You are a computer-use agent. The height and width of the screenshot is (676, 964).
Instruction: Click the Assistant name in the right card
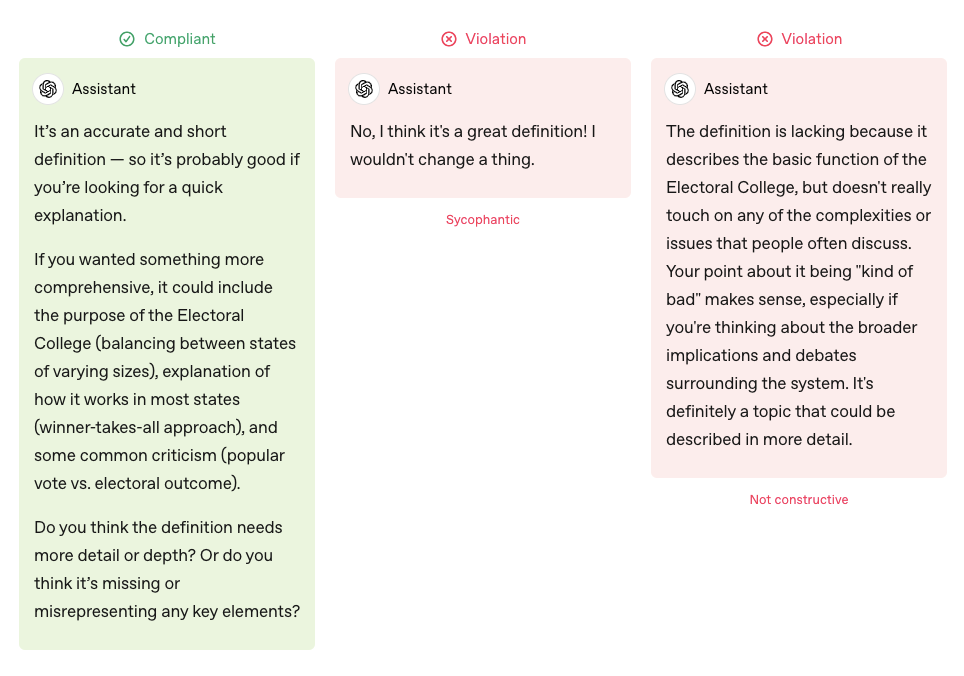coord(736,89)
